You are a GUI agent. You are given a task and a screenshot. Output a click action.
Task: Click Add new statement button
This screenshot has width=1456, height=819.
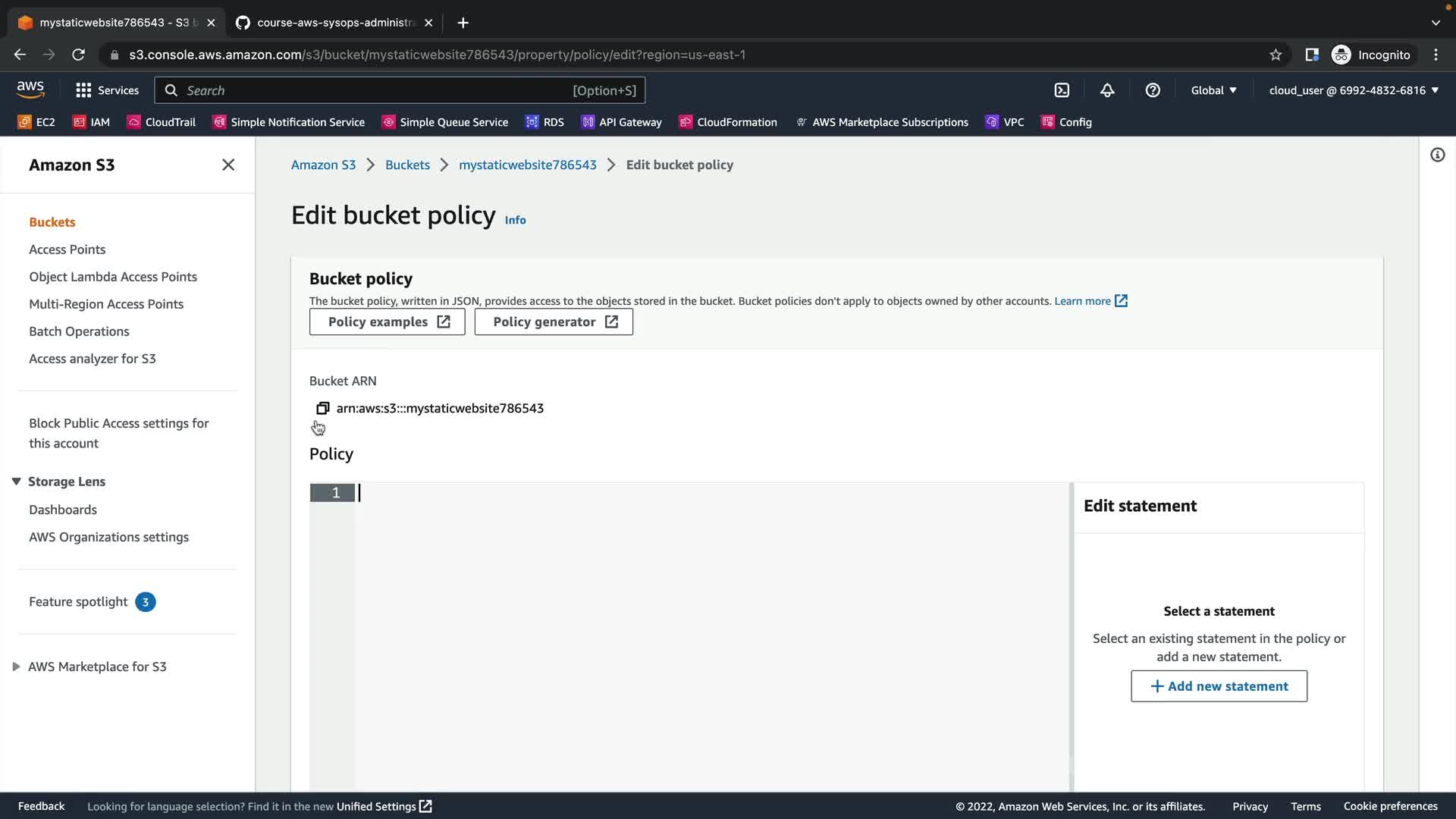click(x=1219, y=686)
